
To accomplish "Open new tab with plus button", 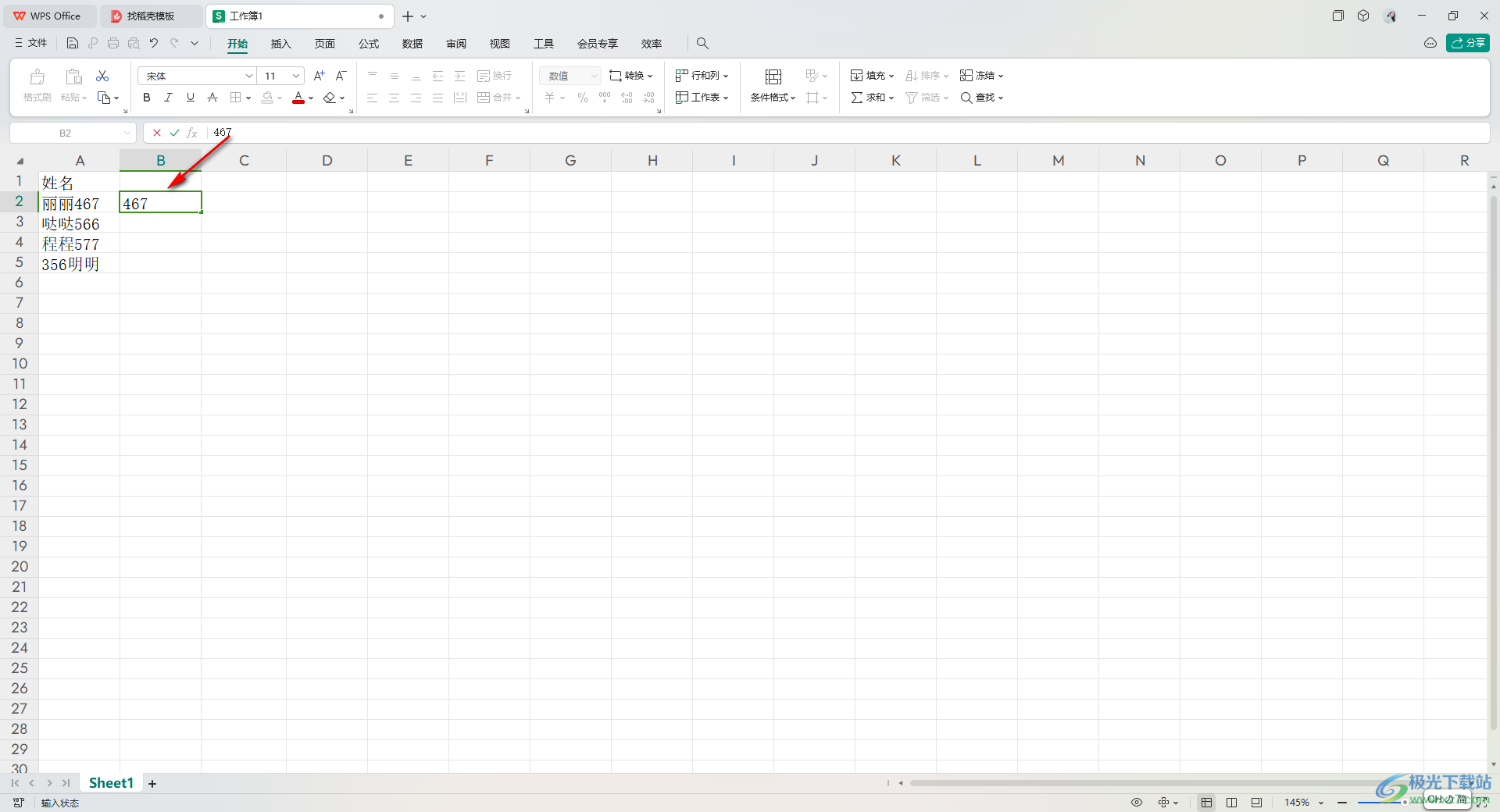I will click(408, 16).
